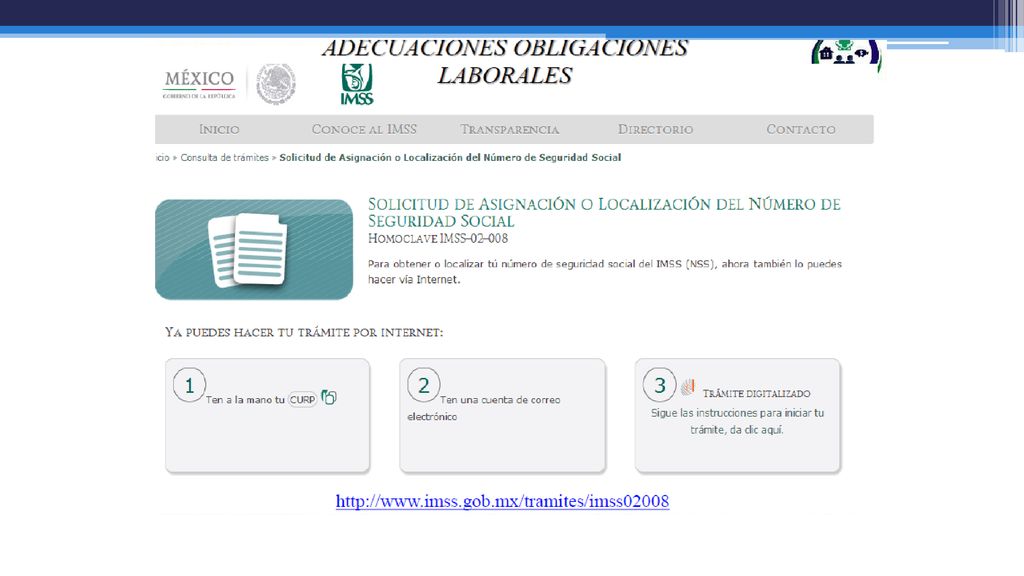Click the number 2 circle badge

(x=424, y=385)
